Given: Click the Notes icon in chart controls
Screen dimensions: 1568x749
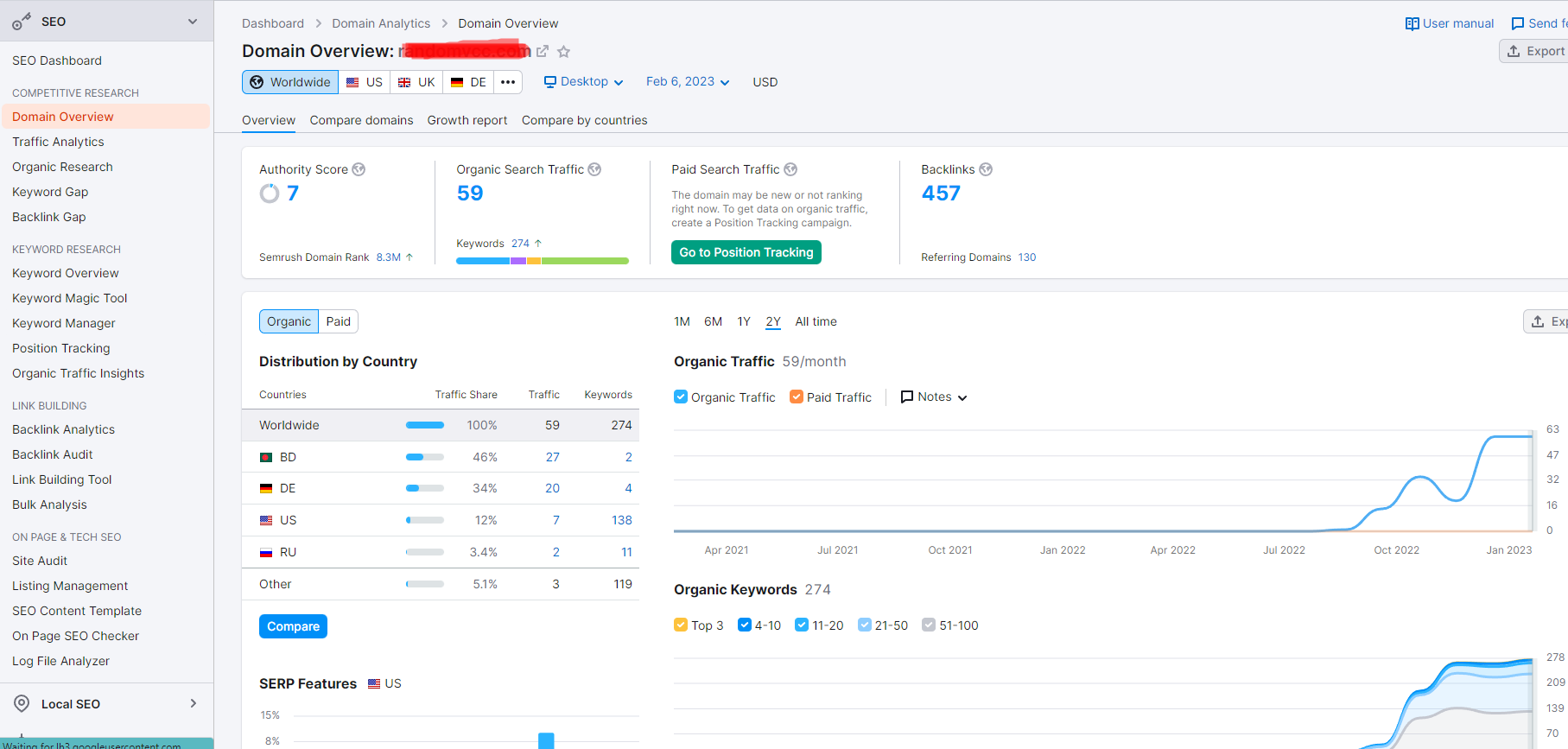Looking at the screenshot, I should coord(907,397).
